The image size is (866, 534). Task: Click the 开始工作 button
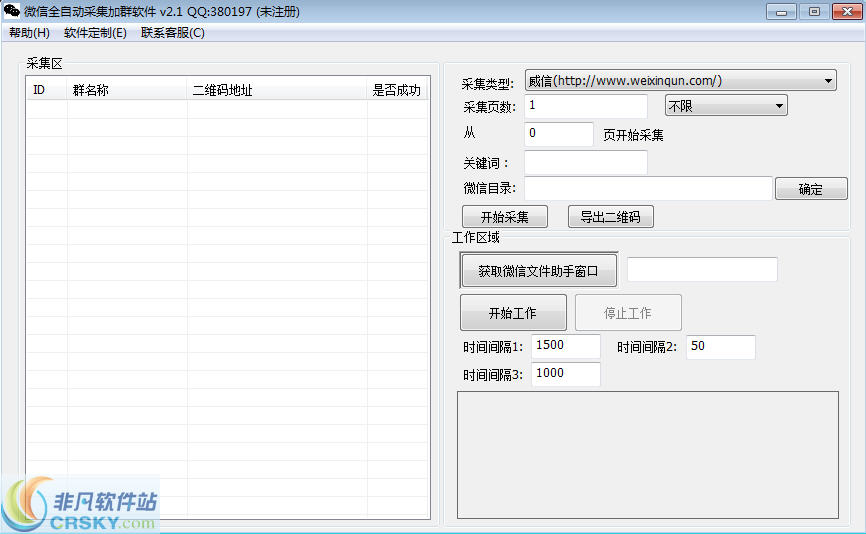click(513, 313)
